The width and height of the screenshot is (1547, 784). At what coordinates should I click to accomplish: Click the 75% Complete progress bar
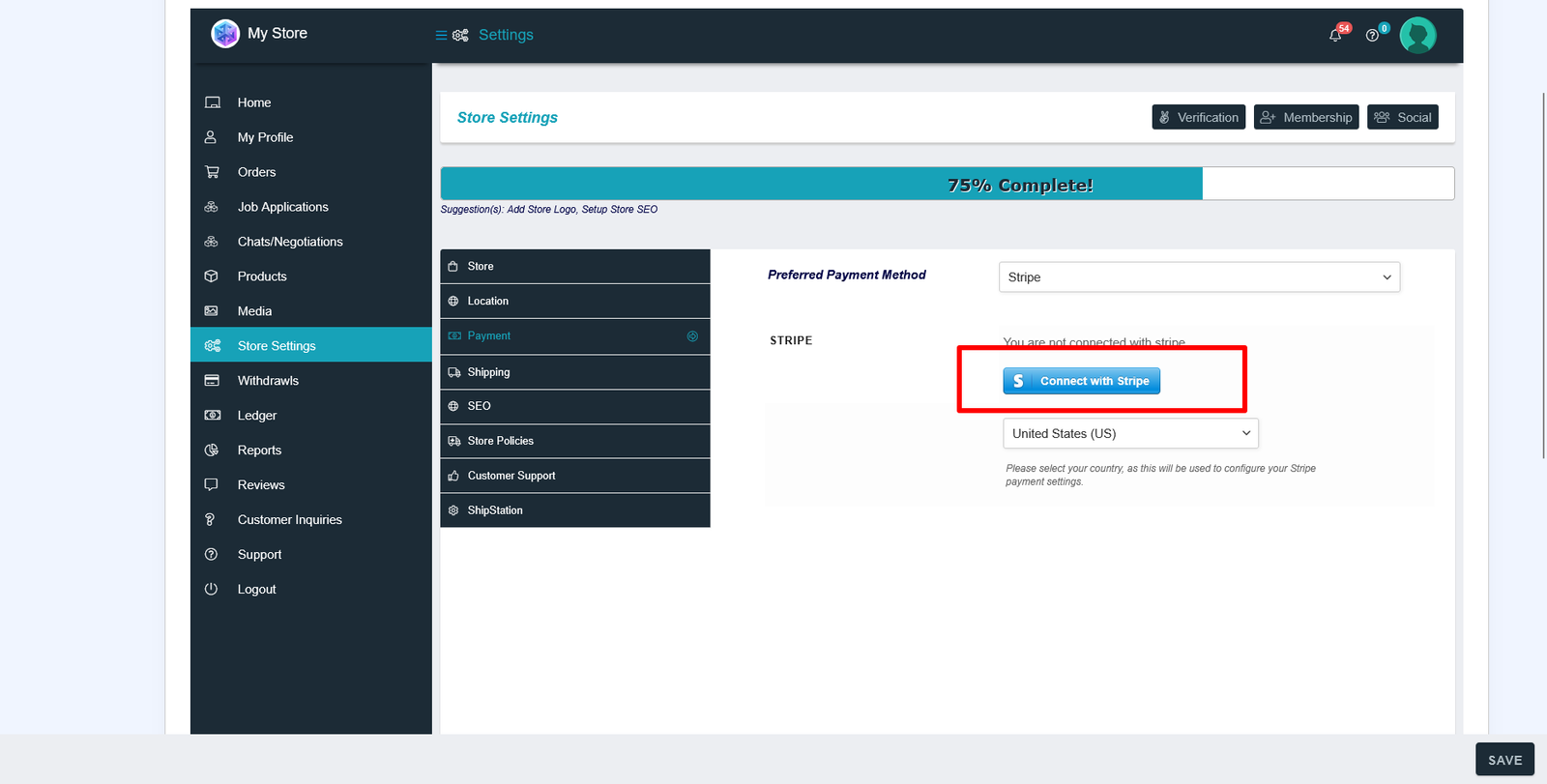pos(947,184)
